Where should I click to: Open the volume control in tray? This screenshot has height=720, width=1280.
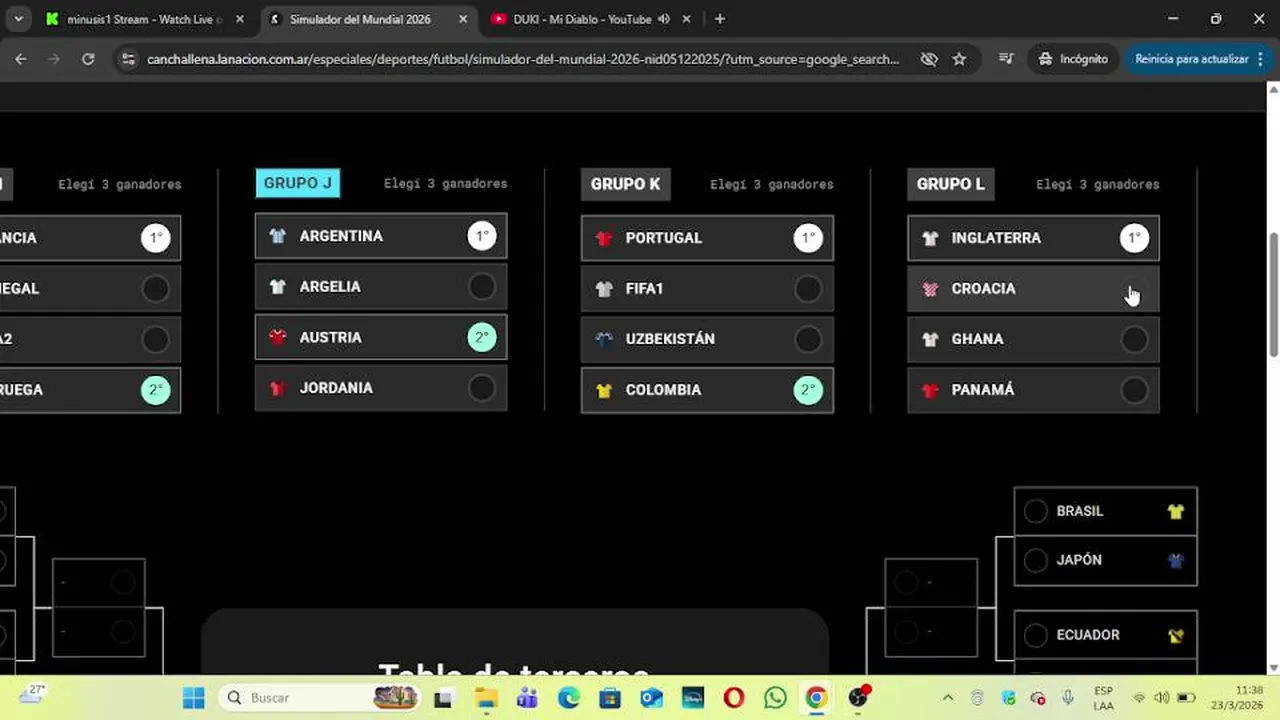point(1161,697)
